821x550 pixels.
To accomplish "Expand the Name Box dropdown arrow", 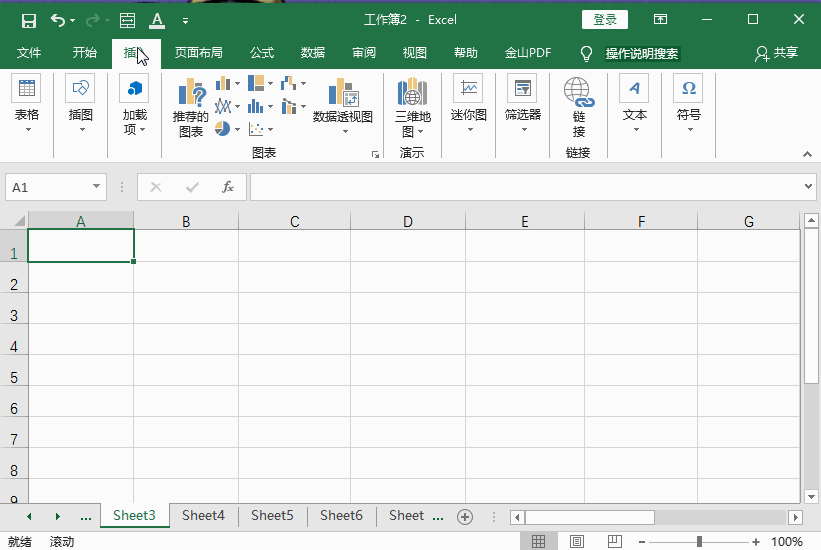I will pyautogui.click(x=97, y=187).
